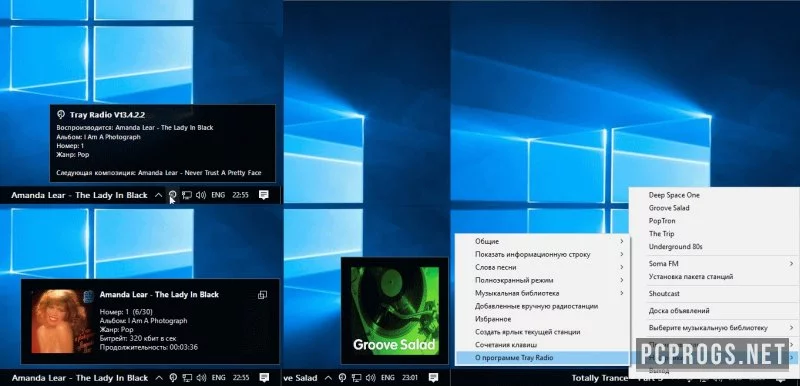Click the Tray Radio tray icon under the version tooltip
800x386 pixels.
click(x=172, y=195)
